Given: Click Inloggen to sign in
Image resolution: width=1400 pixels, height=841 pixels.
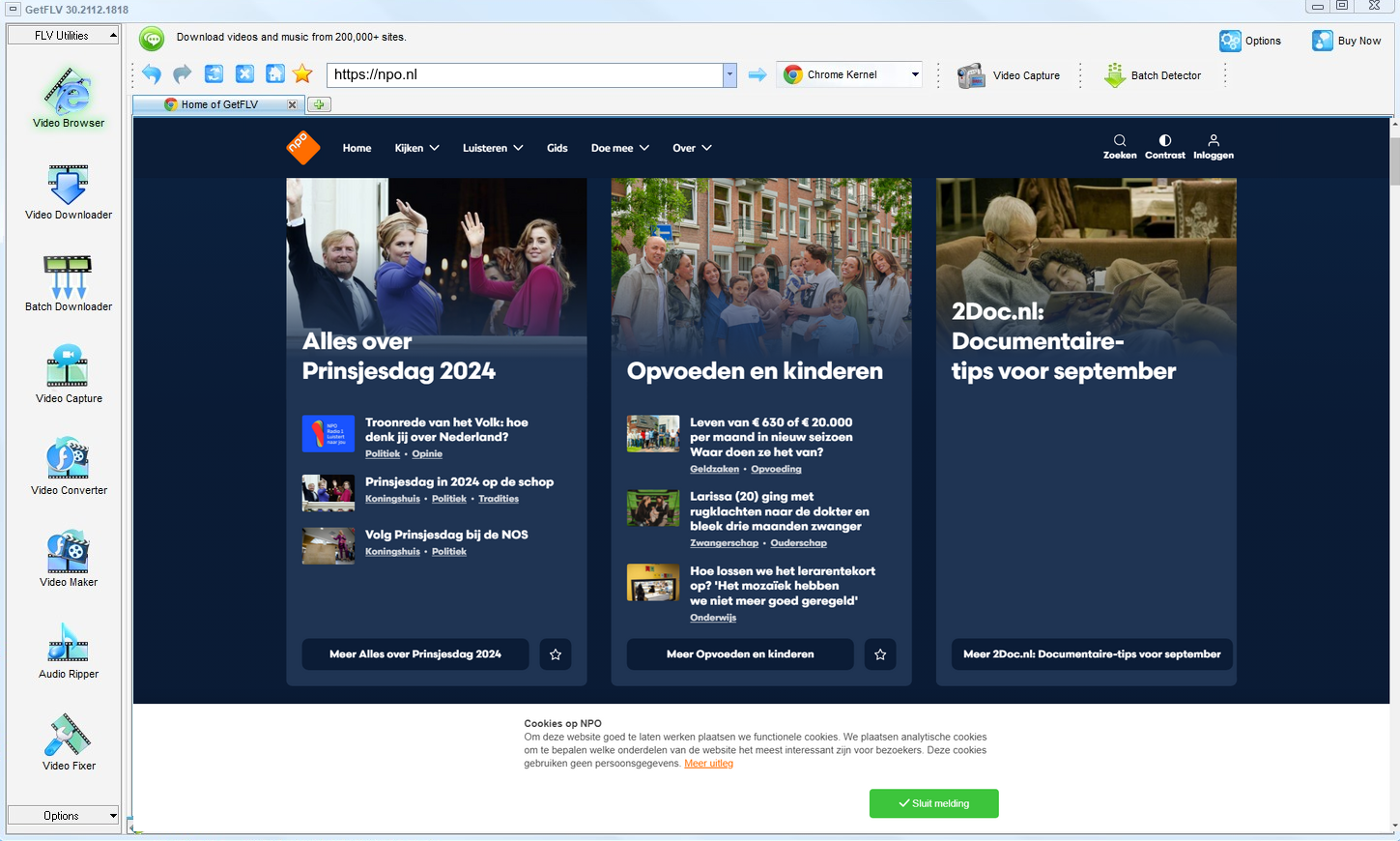Looking at the screenshot, I should click(x=1214, y=147).
